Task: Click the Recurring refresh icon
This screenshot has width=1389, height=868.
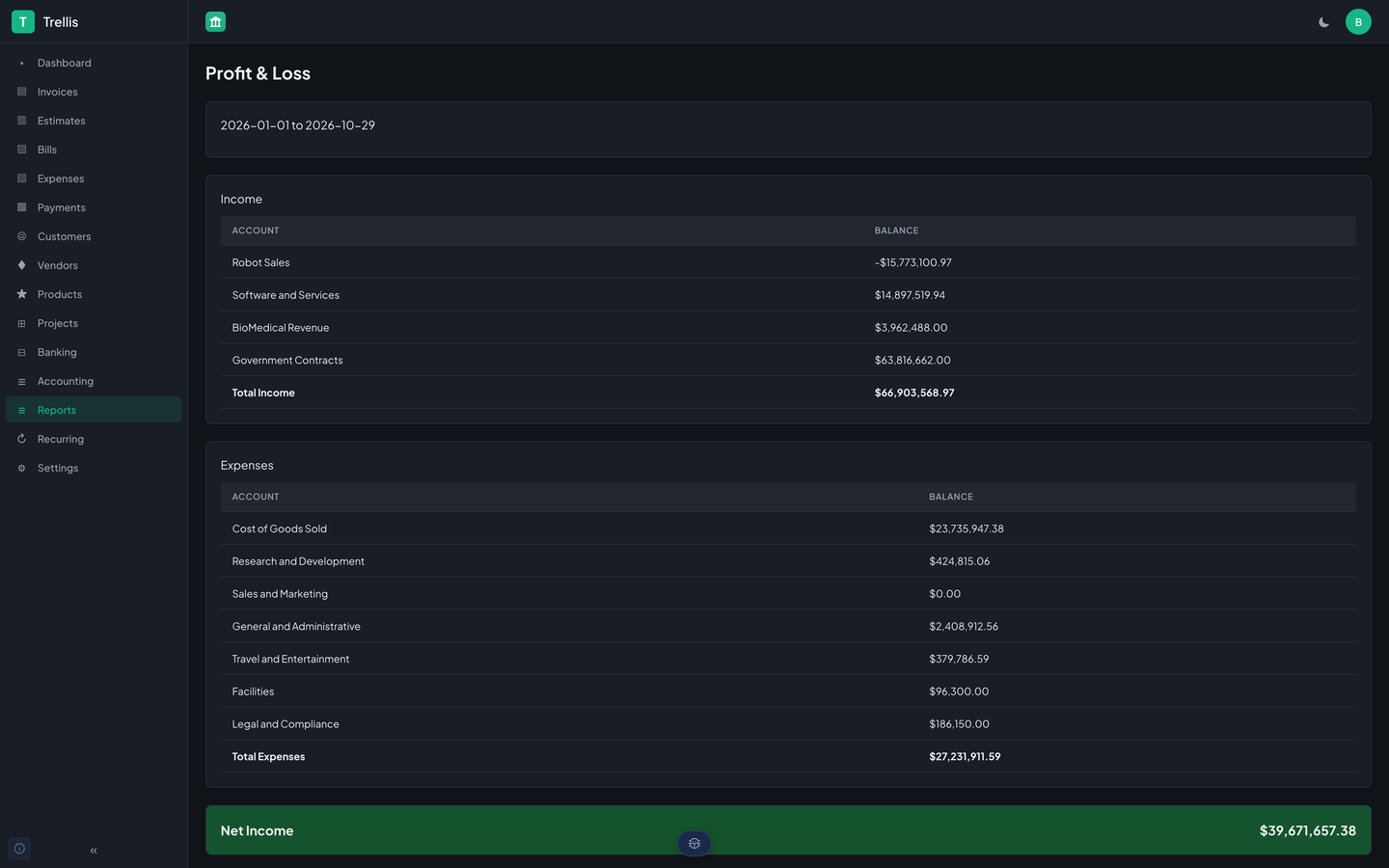Action: 21,439
